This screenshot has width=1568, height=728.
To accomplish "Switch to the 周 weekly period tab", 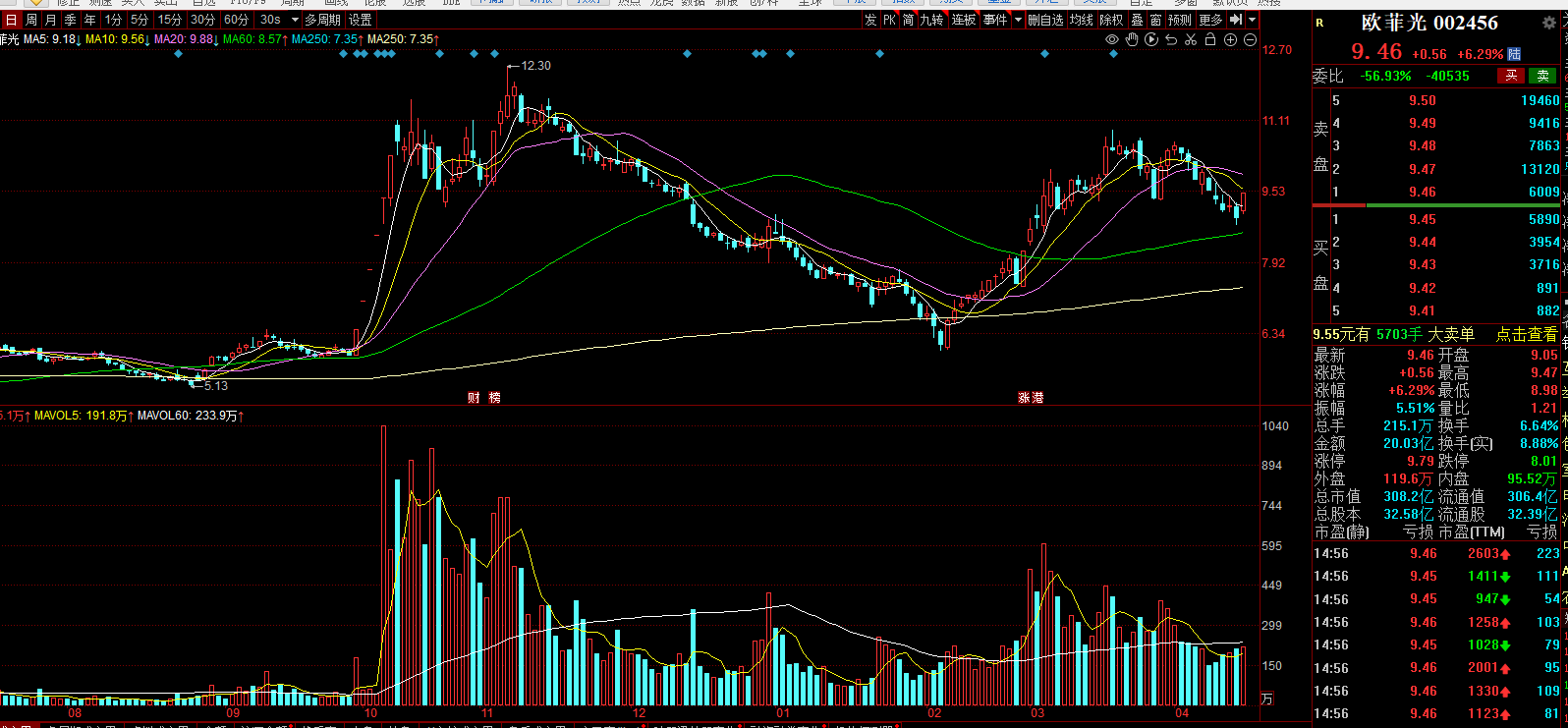I will point(31,20).
